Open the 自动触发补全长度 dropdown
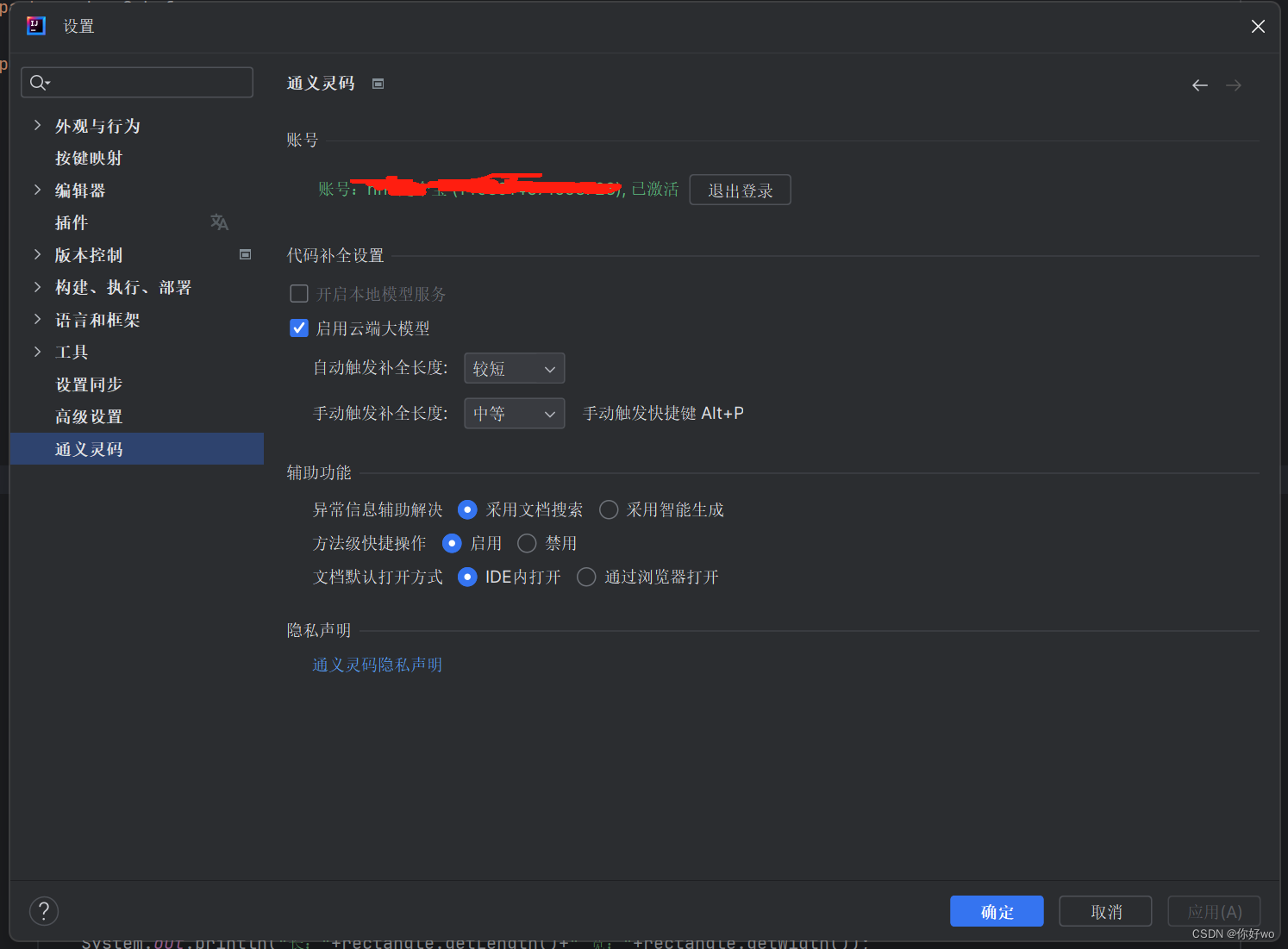The height and width of the screenshot is (949, 1288). pos(515,368)
